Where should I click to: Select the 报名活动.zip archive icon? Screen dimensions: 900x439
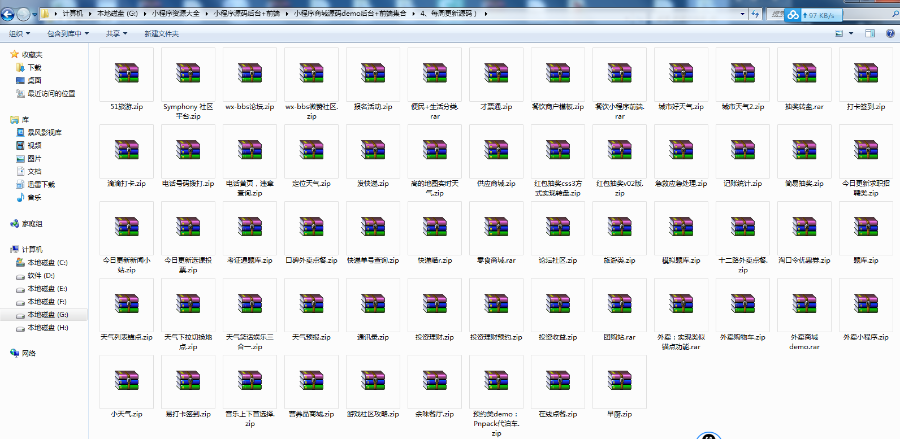click(x=373, y=73)
